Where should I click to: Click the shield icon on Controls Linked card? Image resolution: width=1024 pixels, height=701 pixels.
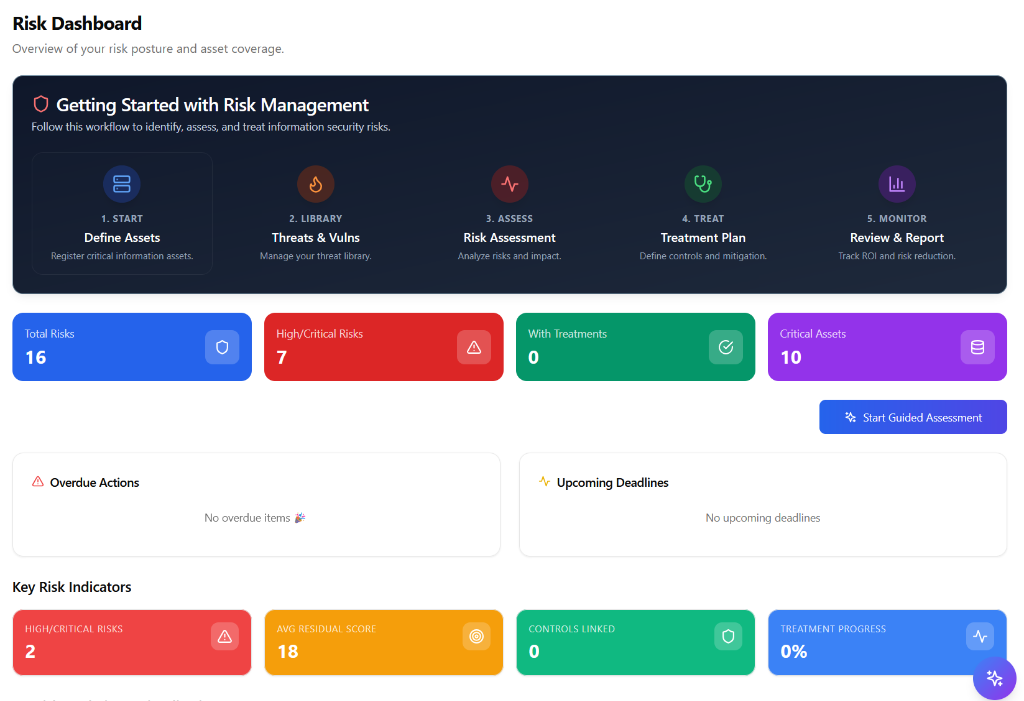pos(726,636)
